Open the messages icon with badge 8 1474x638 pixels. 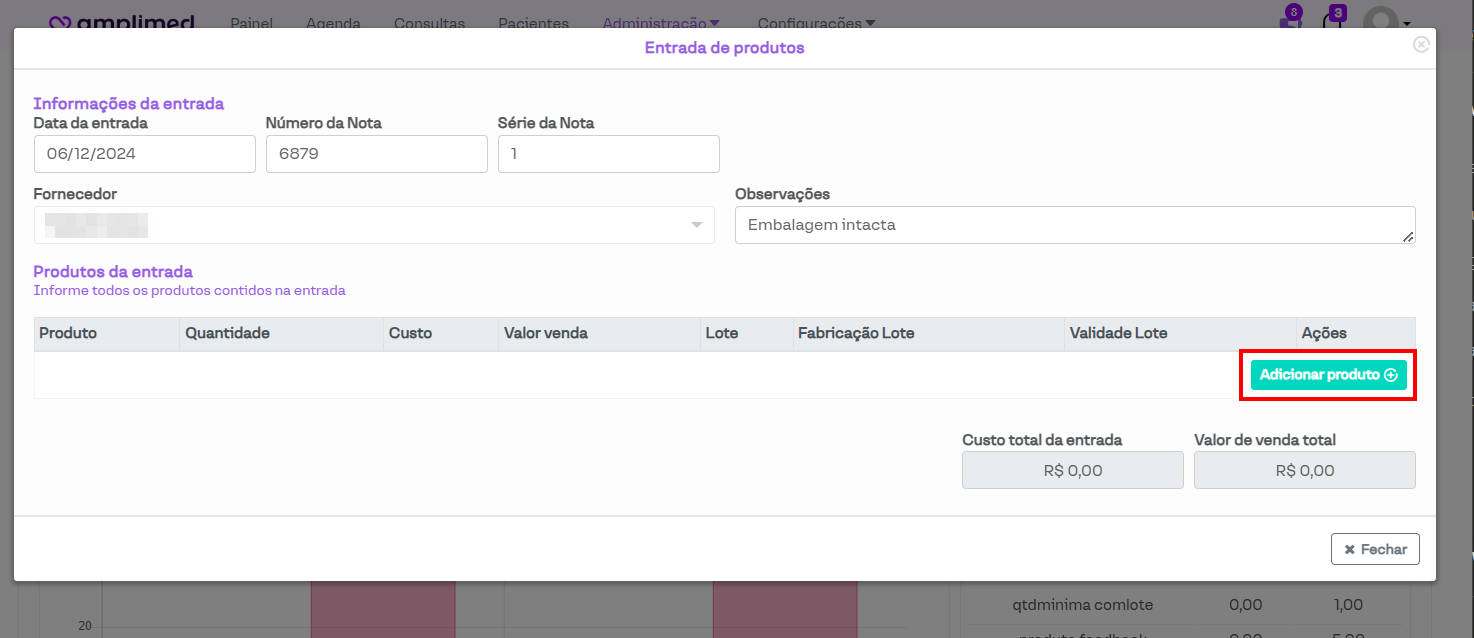(1289, 21)
